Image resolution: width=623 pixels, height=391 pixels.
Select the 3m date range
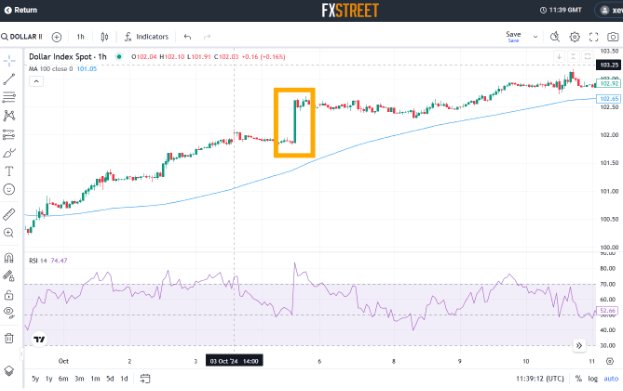pyautogui.click(x=79, y=379)
